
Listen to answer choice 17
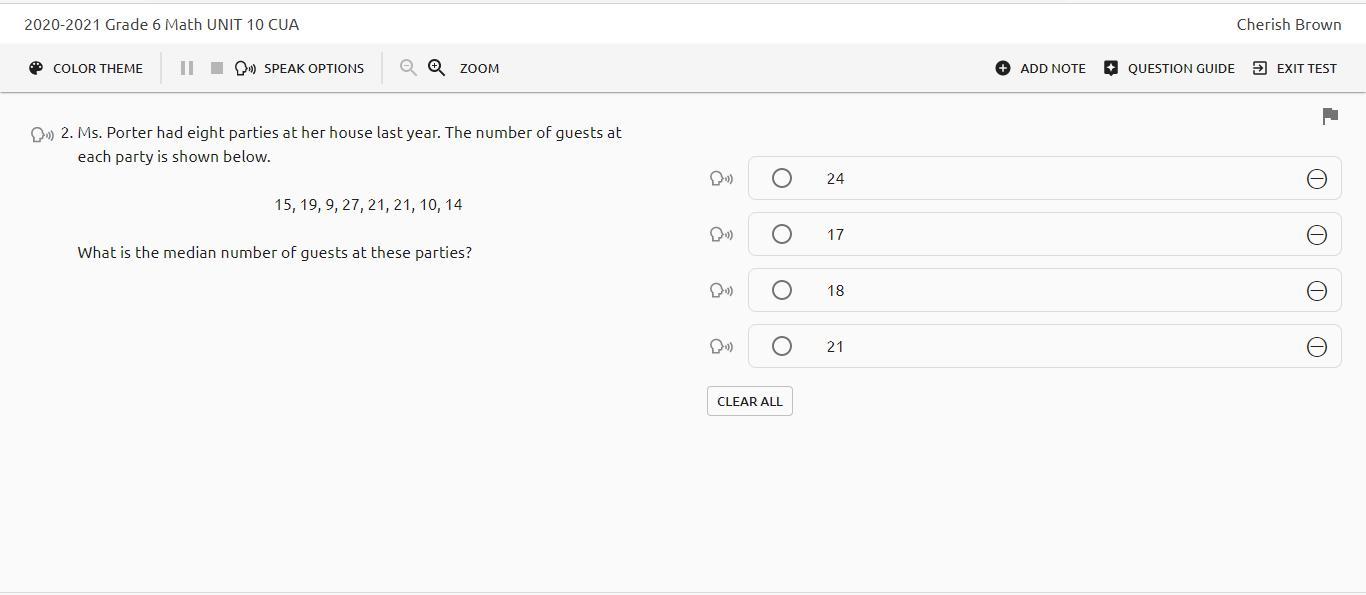click(721, 235)
